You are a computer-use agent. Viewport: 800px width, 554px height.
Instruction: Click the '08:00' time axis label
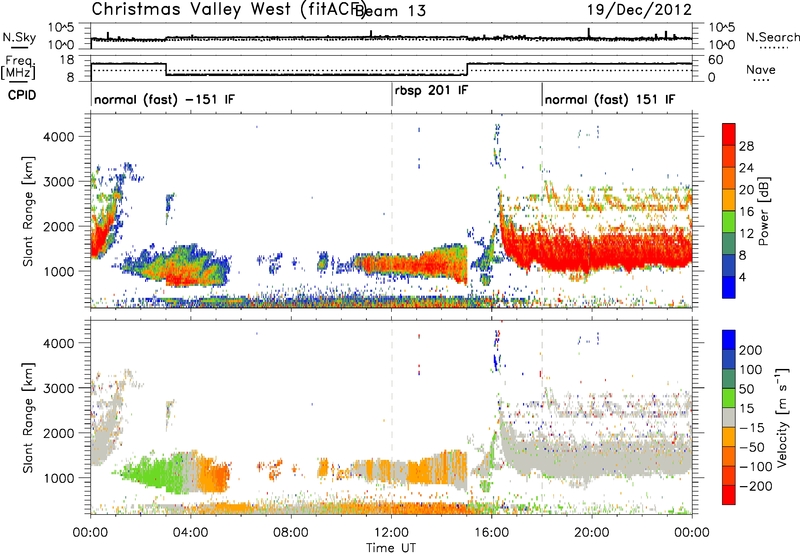tap(291, 533)
